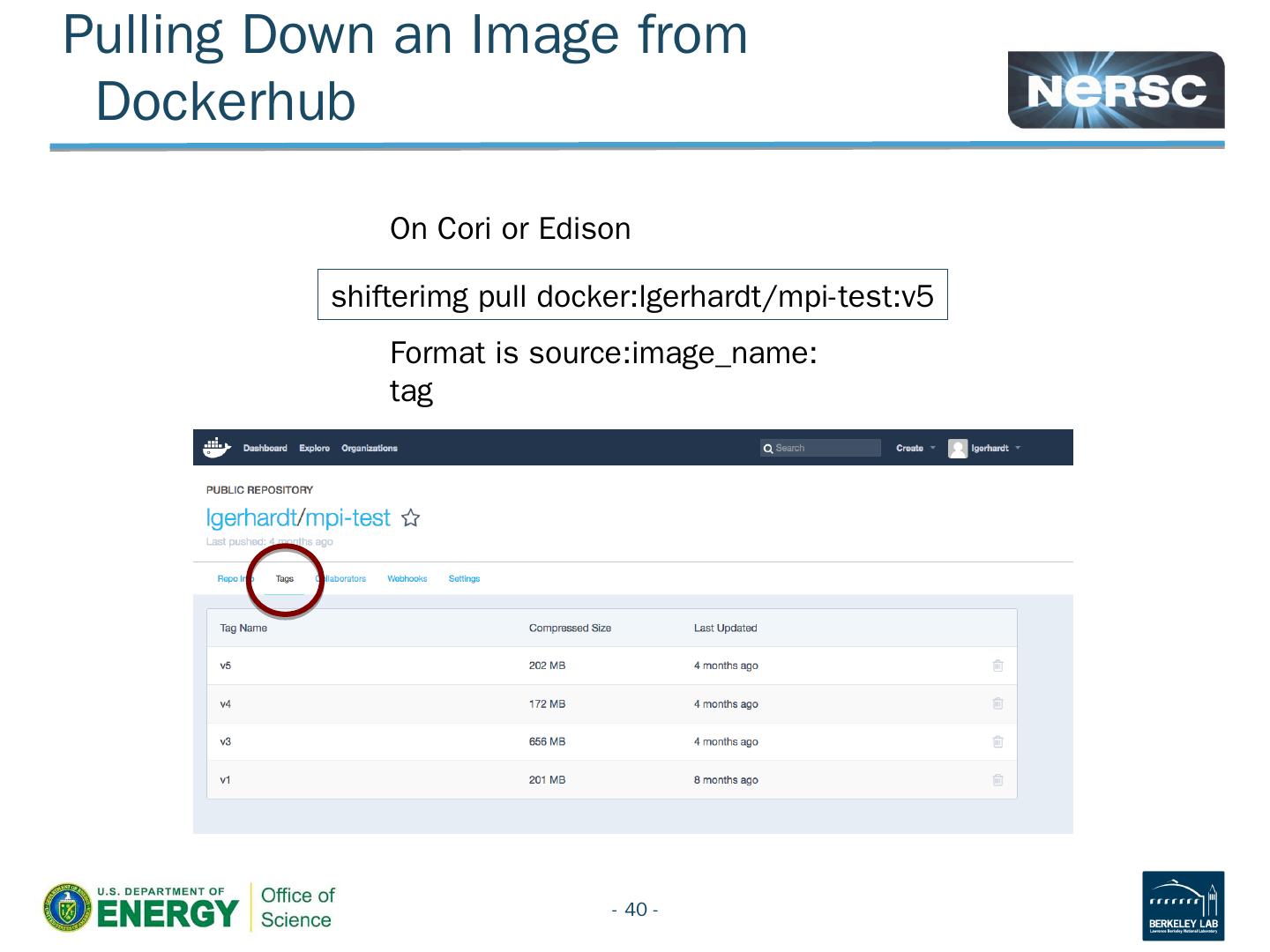Delete the v3 tag via trash icon
The width and height of the screenshot is (1270, 952).
click(x=997, y=741)
